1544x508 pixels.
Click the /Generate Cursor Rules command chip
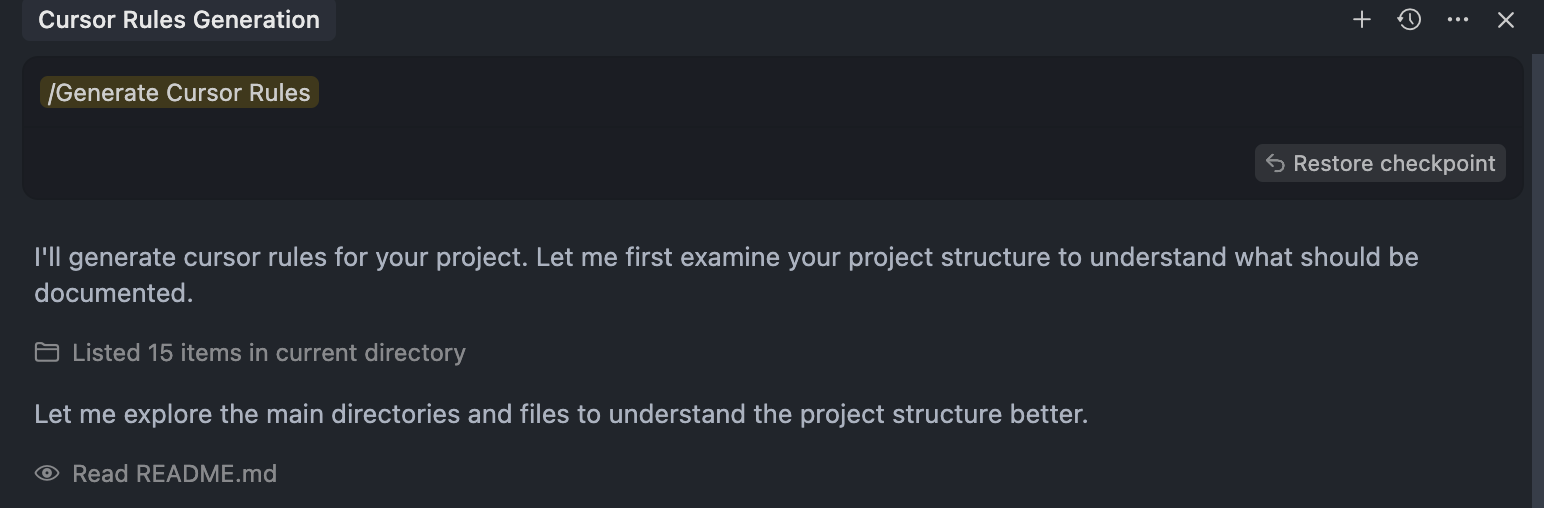[x=179, y=93]
